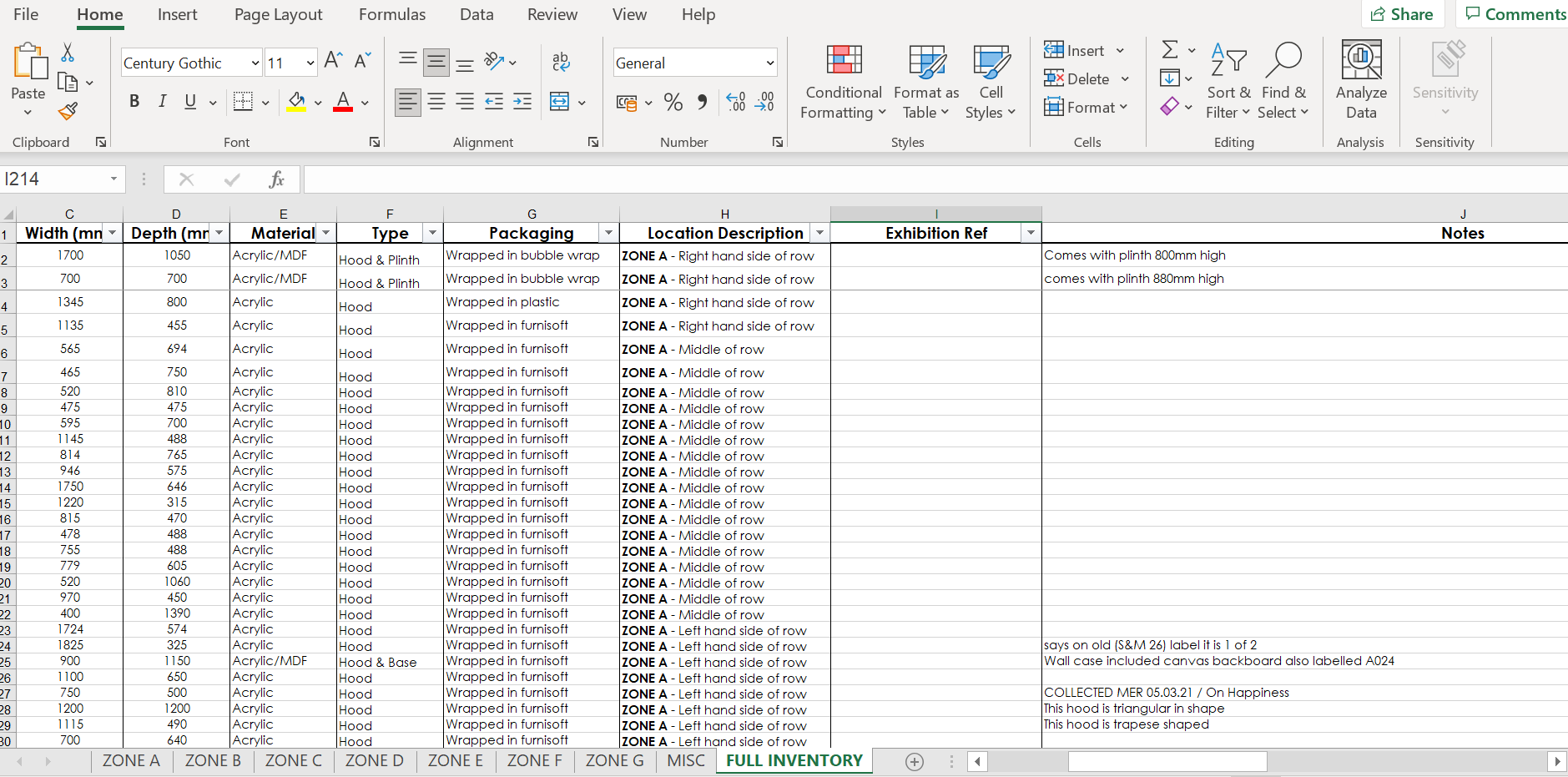
Task: Open the Insert ribbon tab
Action: pos(178,15)
